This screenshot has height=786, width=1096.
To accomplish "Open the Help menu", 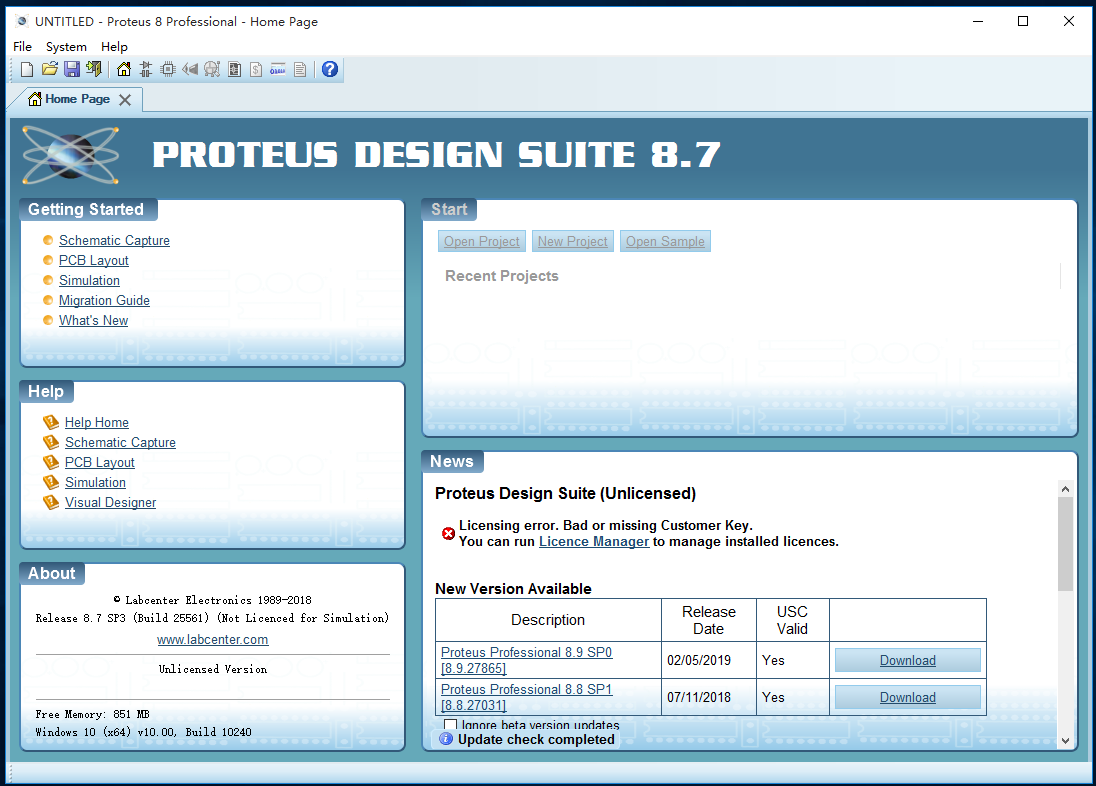I will coord(114,47).
